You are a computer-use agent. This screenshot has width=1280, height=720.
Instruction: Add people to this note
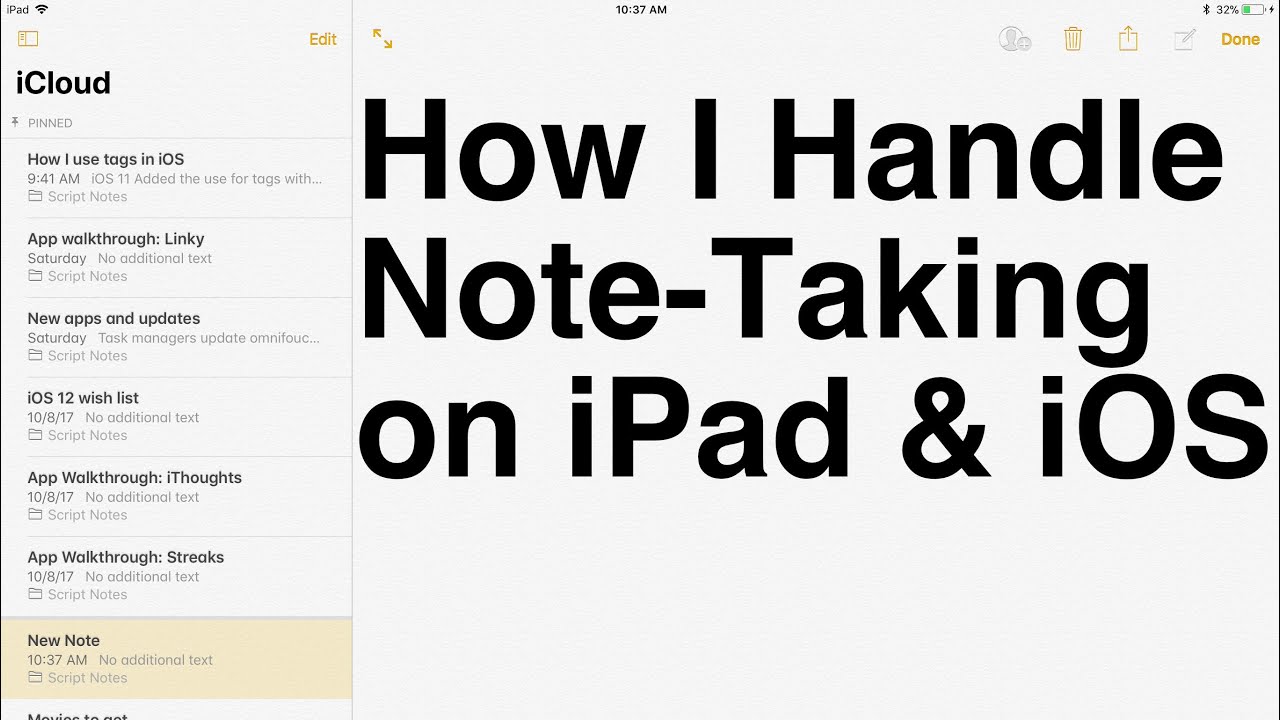click(1015, 39)
